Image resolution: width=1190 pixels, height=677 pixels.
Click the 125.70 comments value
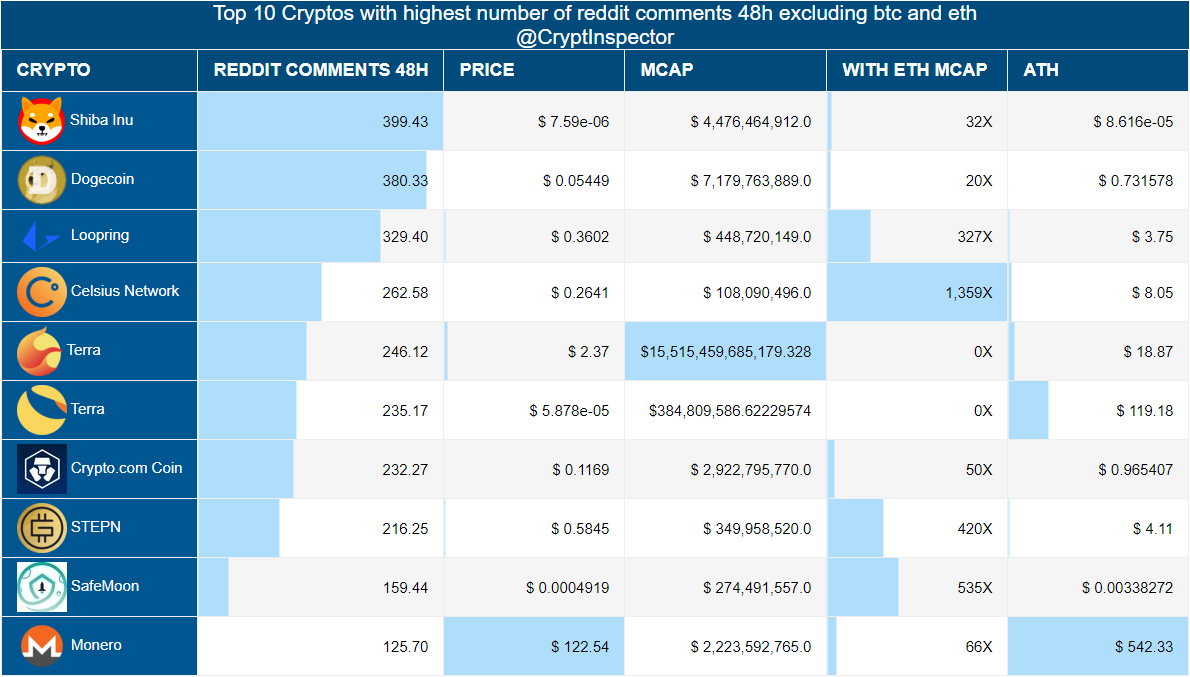[x=405, y=647]
